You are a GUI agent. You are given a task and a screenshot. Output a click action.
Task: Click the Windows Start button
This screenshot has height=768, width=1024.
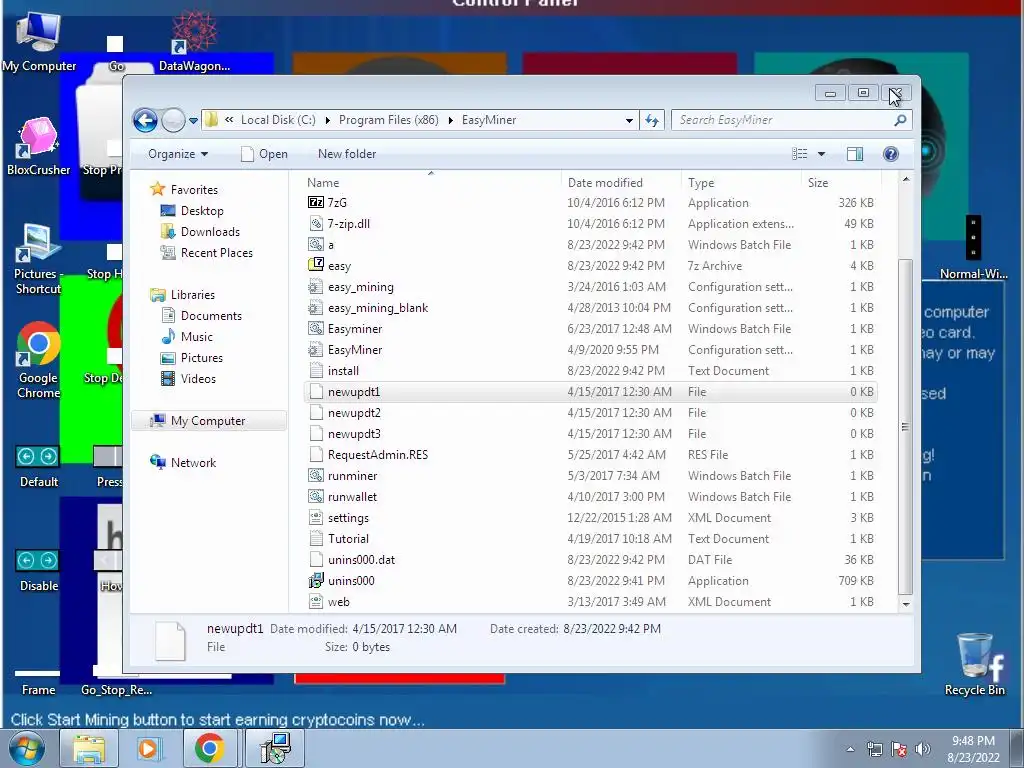click(25, 748)
